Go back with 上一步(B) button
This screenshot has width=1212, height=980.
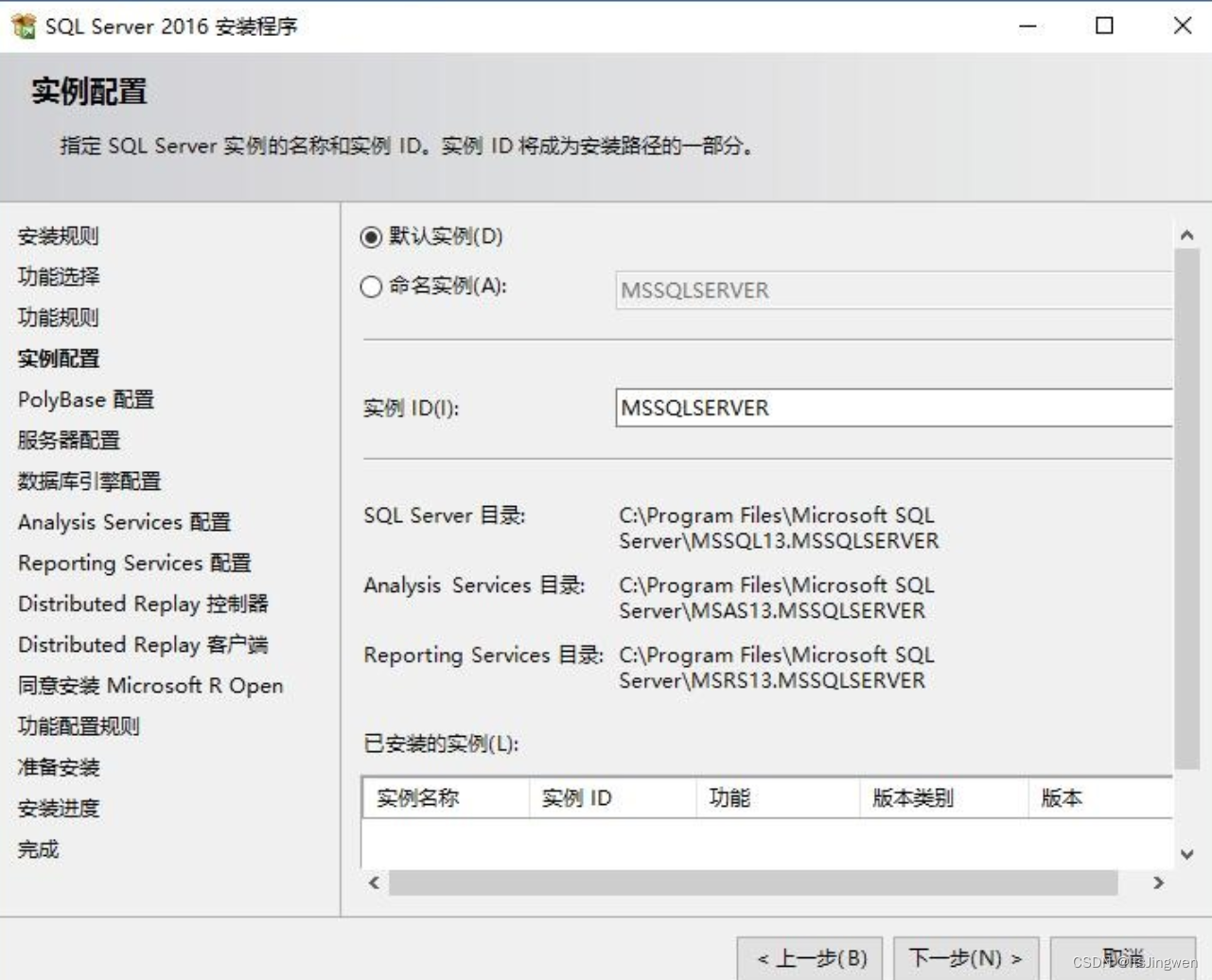click(811, 958)
